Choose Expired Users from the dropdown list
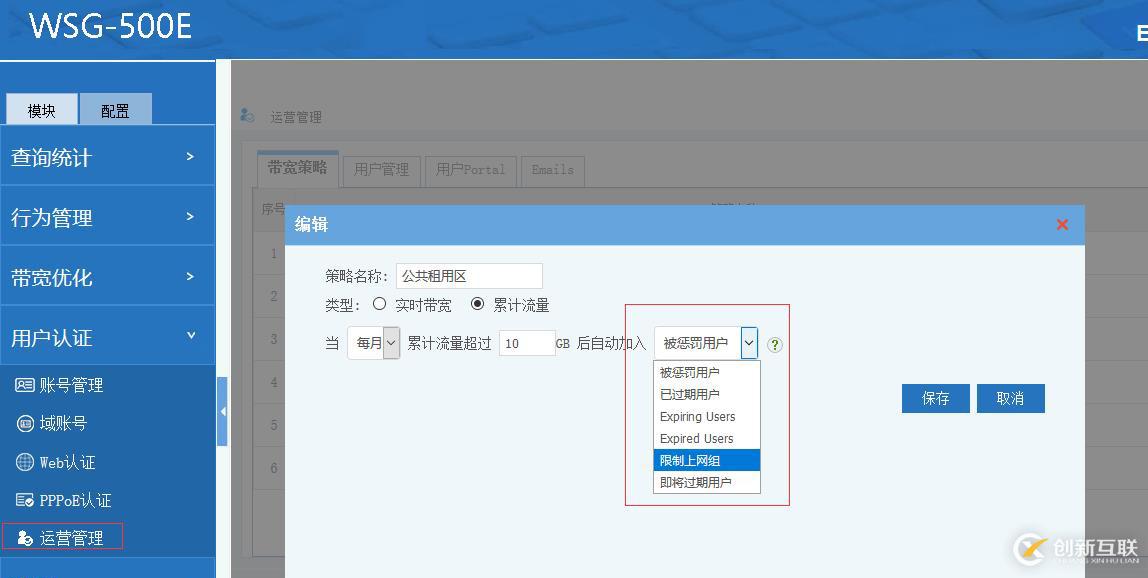The image size is (1148, 578). coord(707,438)
